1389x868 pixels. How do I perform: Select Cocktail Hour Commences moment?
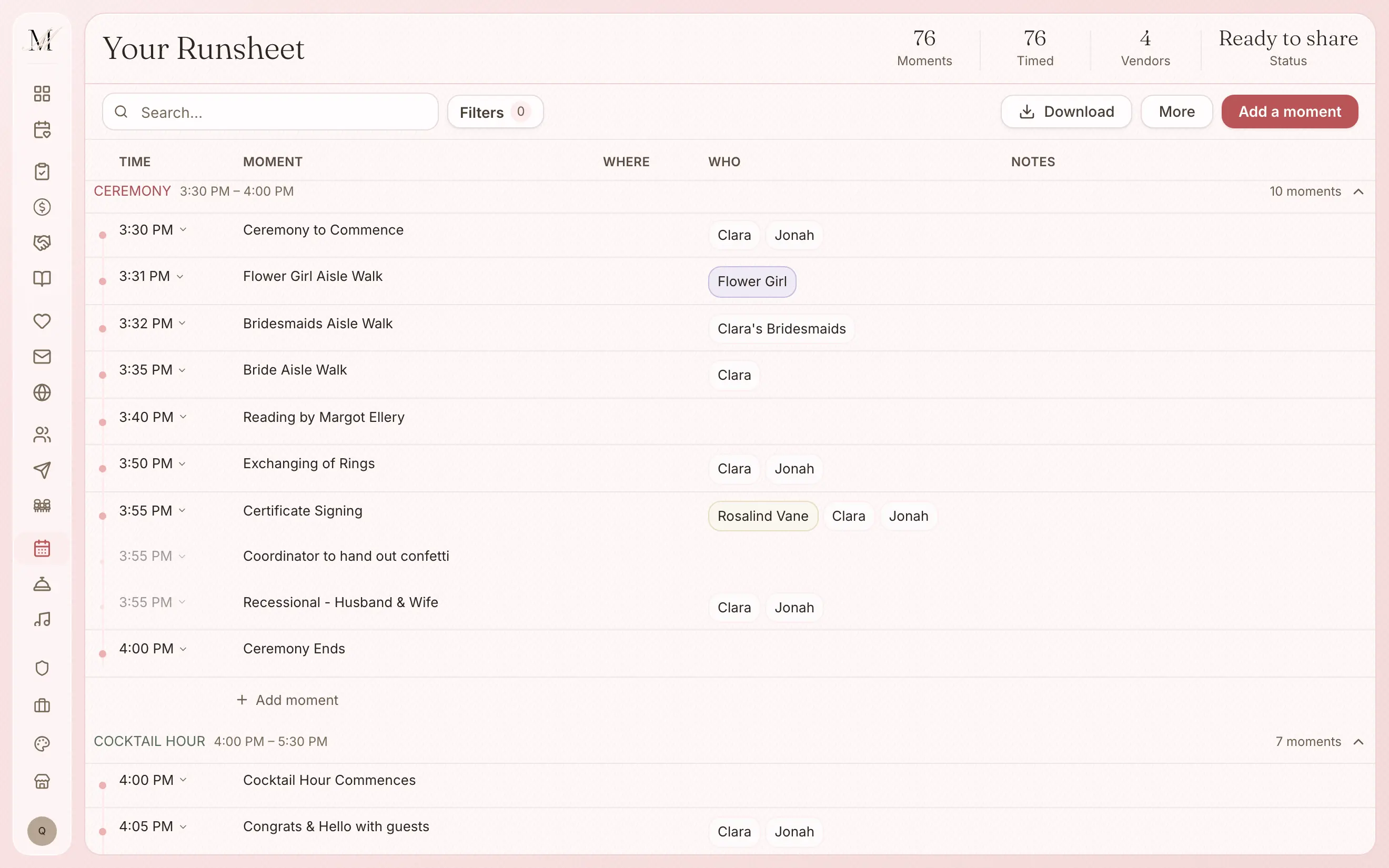click(x=329, y=780)
